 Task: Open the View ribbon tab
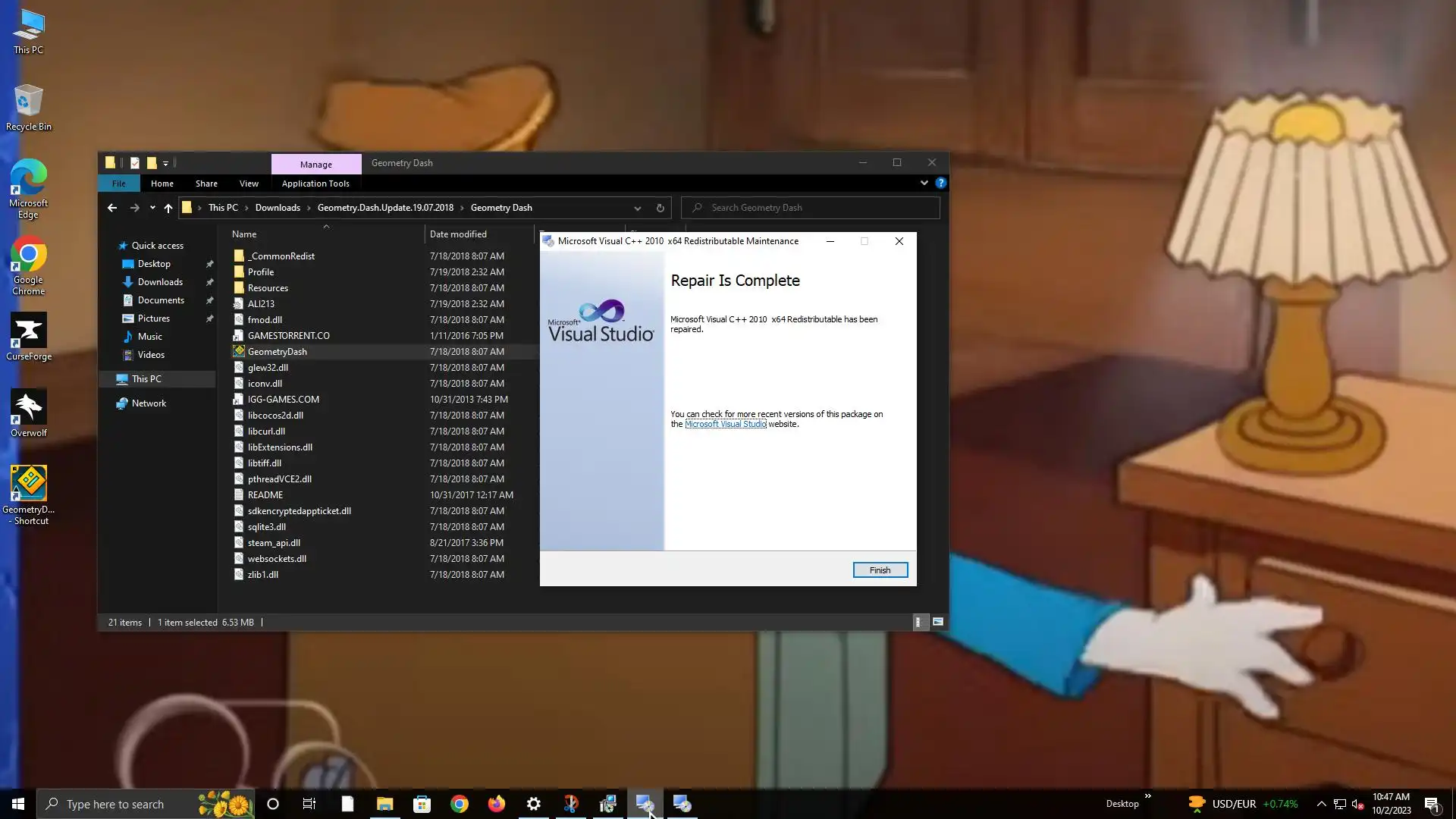[x=249, y=184]
